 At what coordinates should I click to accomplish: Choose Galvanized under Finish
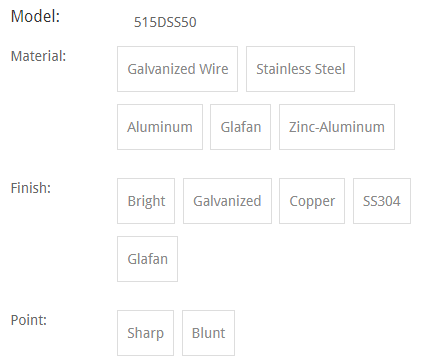point(227,201)
